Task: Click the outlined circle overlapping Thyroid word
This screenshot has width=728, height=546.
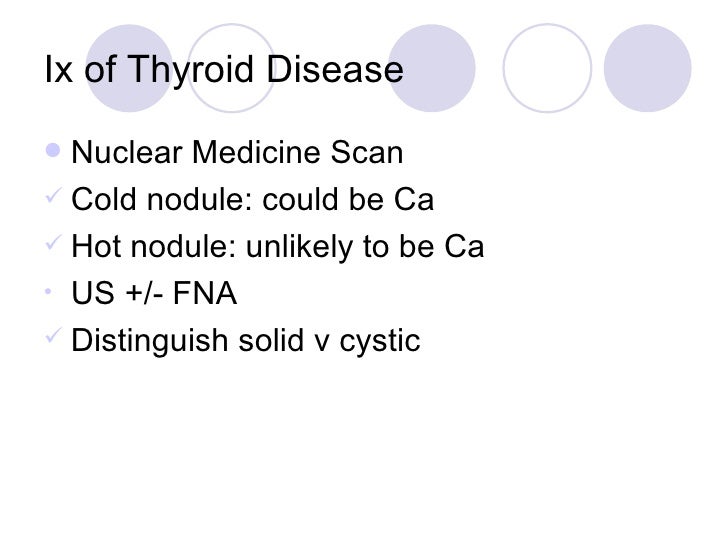Action: point(231,68)
